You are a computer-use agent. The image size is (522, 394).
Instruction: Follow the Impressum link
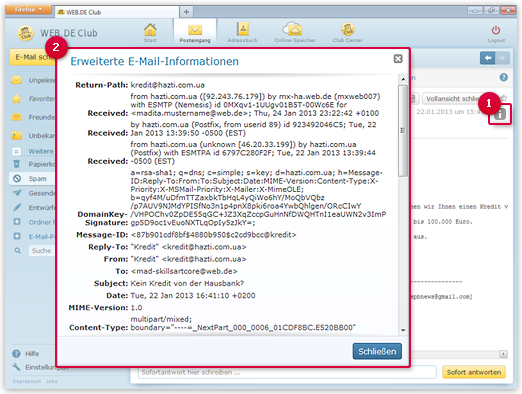pos(27,381)
